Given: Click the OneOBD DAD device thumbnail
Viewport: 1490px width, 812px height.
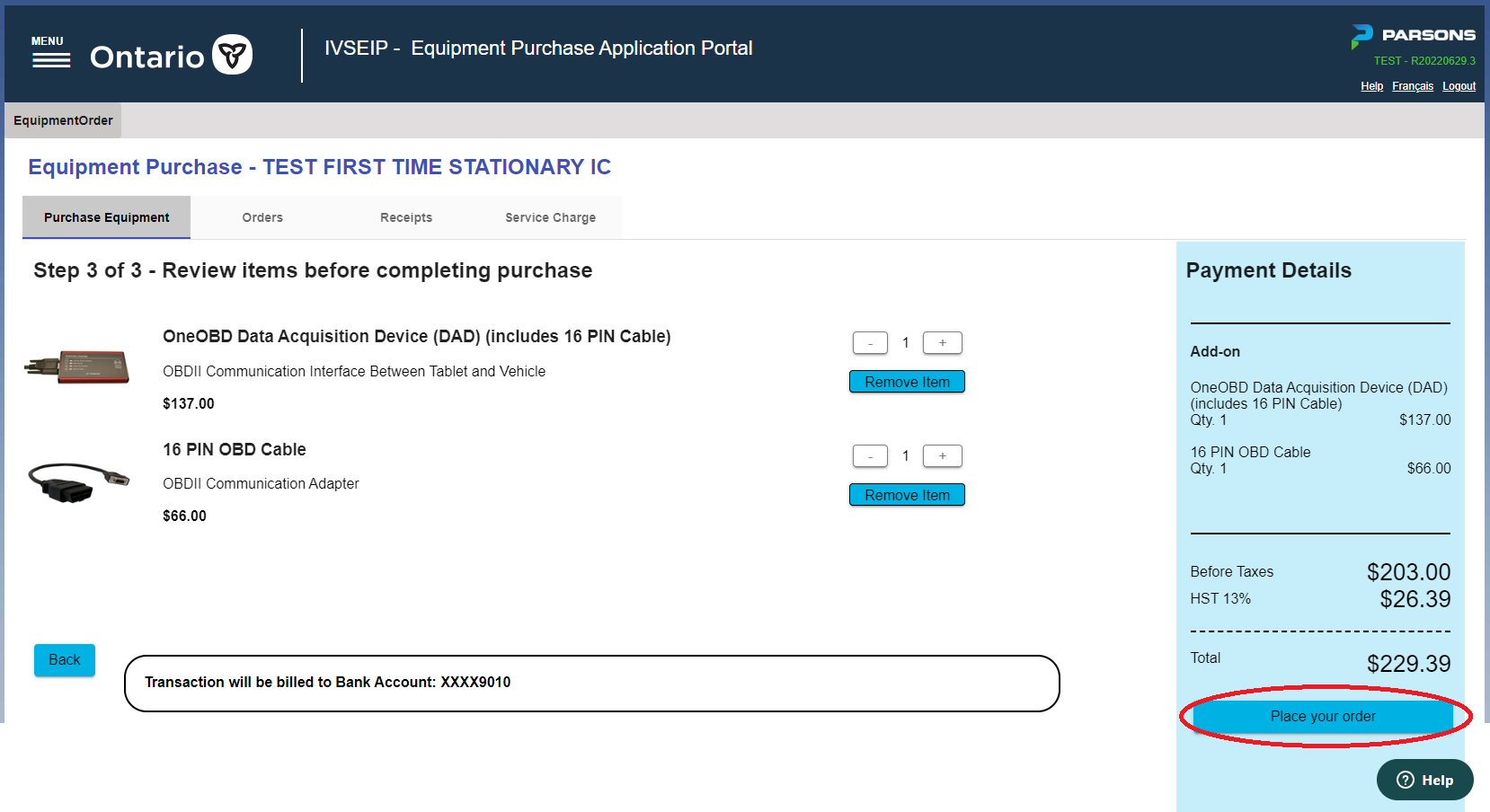Looking at the screenshot, I should click(77, 366).
